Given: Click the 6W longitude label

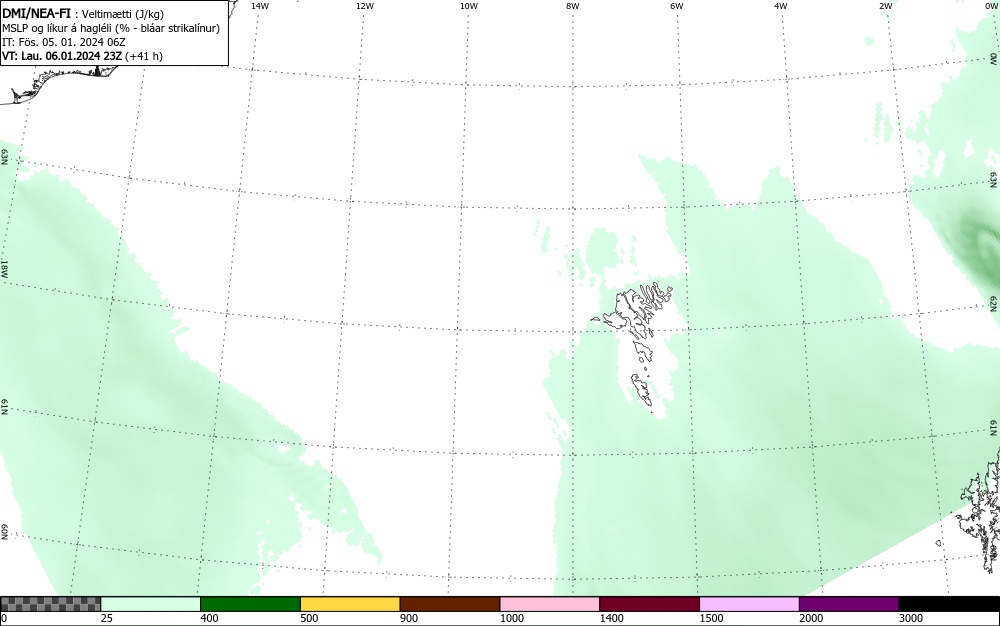Looking at the screenshot, I should coord(677,6).
